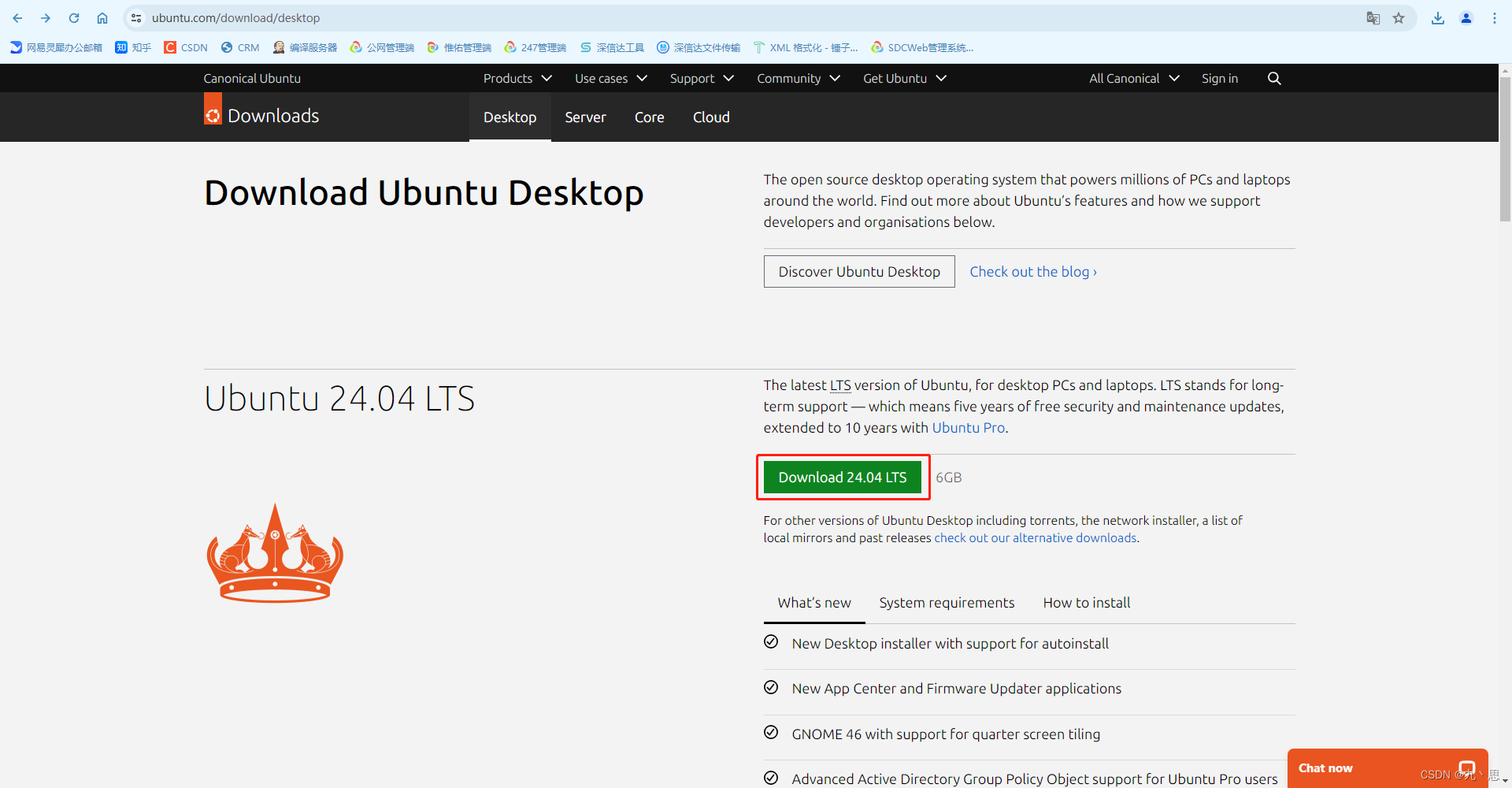This screenshot has width=1512, height=788.
Task: Click the translate page icon
Action: click(x=1373, y=18)
